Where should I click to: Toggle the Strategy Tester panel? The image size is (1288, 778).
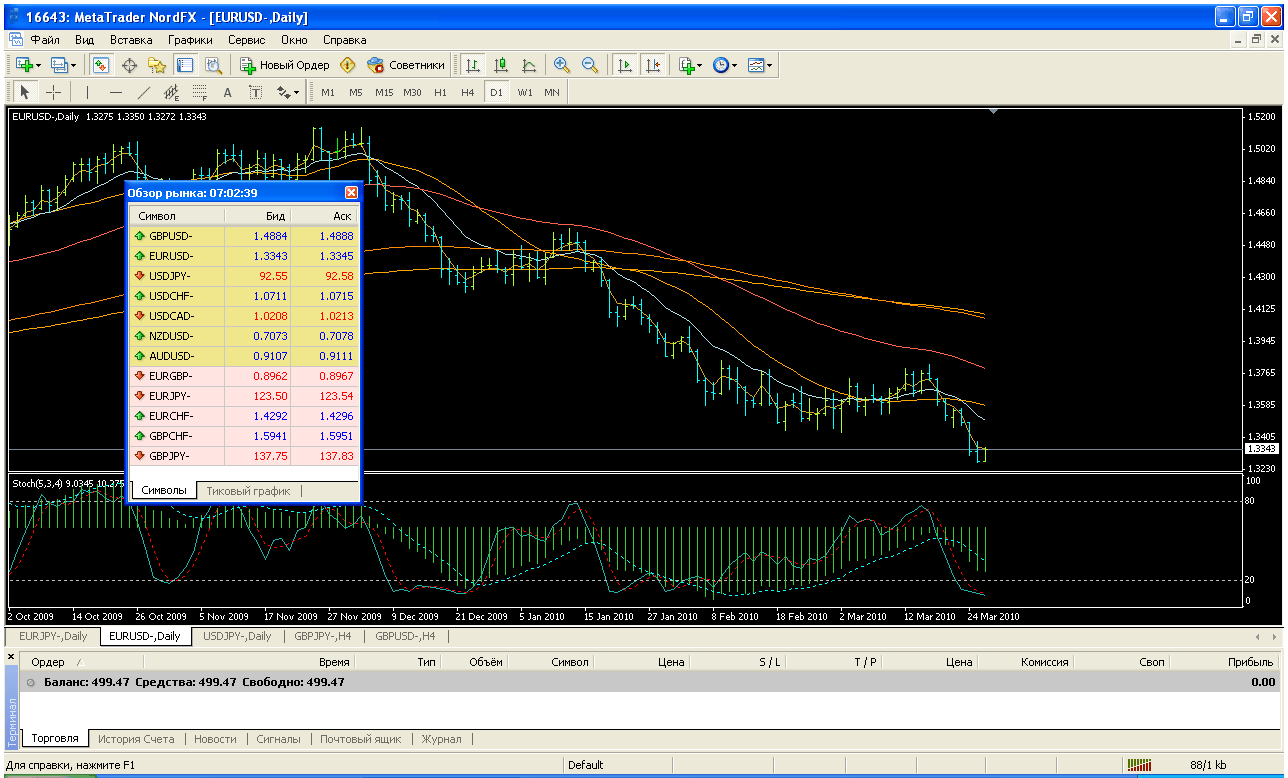213,65
